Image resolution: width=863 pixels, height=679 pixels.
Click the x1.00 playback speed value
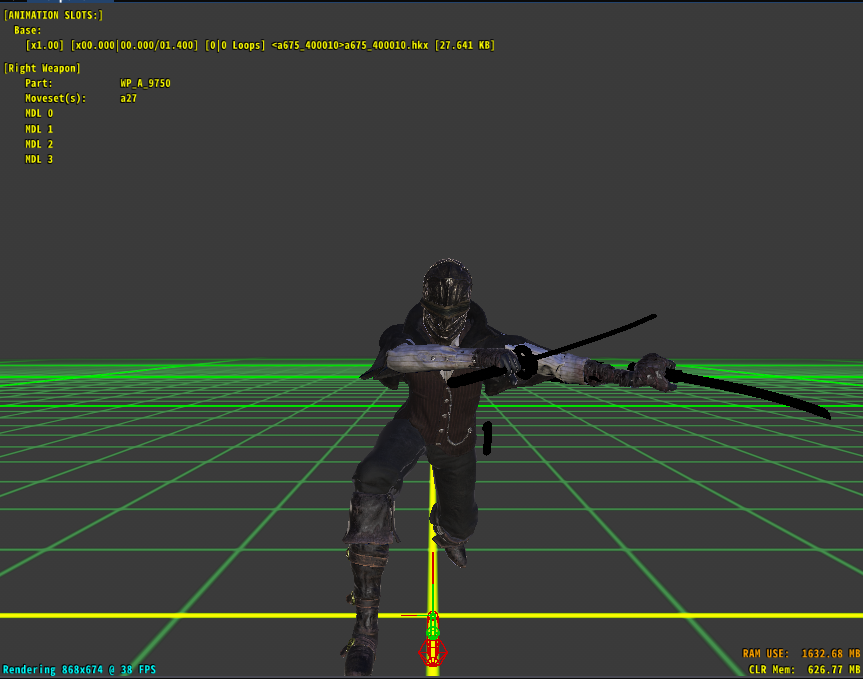click(x=45, y=45)
